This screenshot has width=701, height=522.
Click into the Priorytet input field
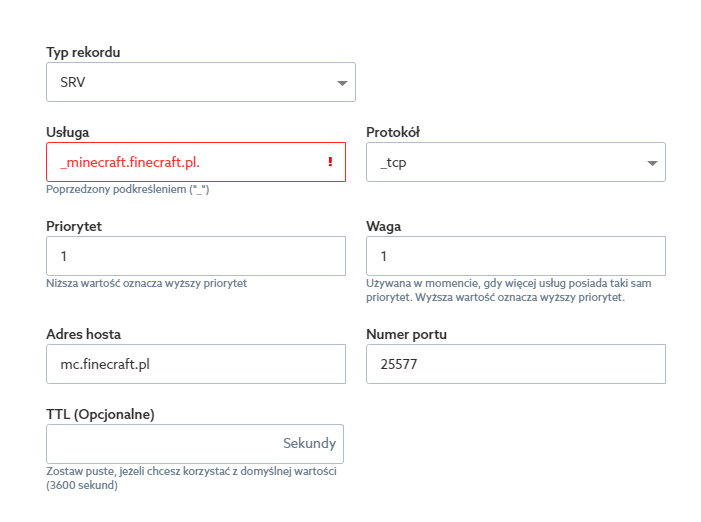195,256
